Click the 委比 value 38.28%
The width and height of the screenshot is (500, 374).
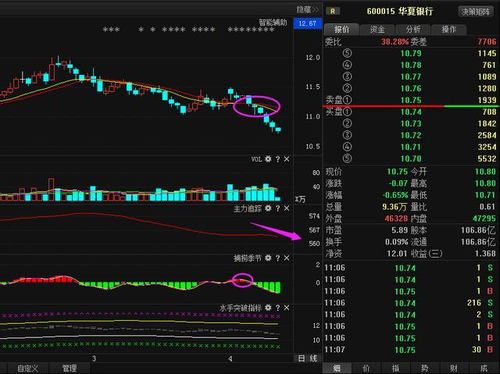(x=395, y=42)
